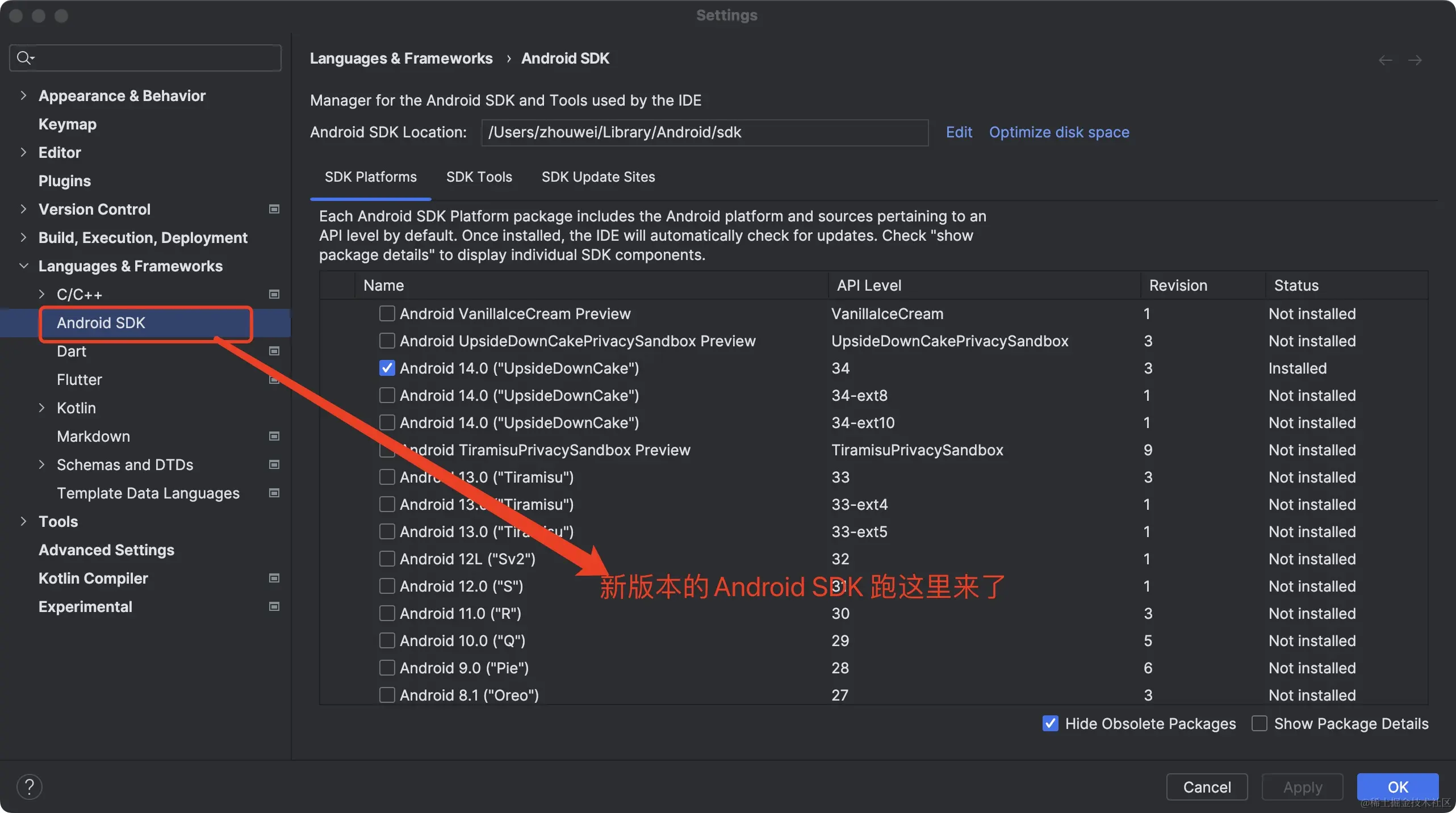Click the search magnifier icon

(x=24, y=58)
